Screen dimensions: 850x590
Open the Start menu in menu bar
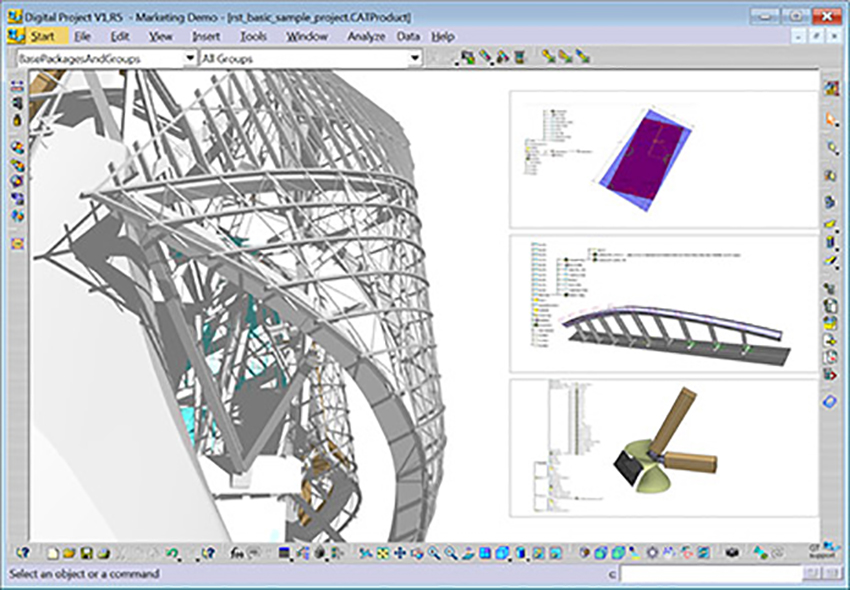42,36
